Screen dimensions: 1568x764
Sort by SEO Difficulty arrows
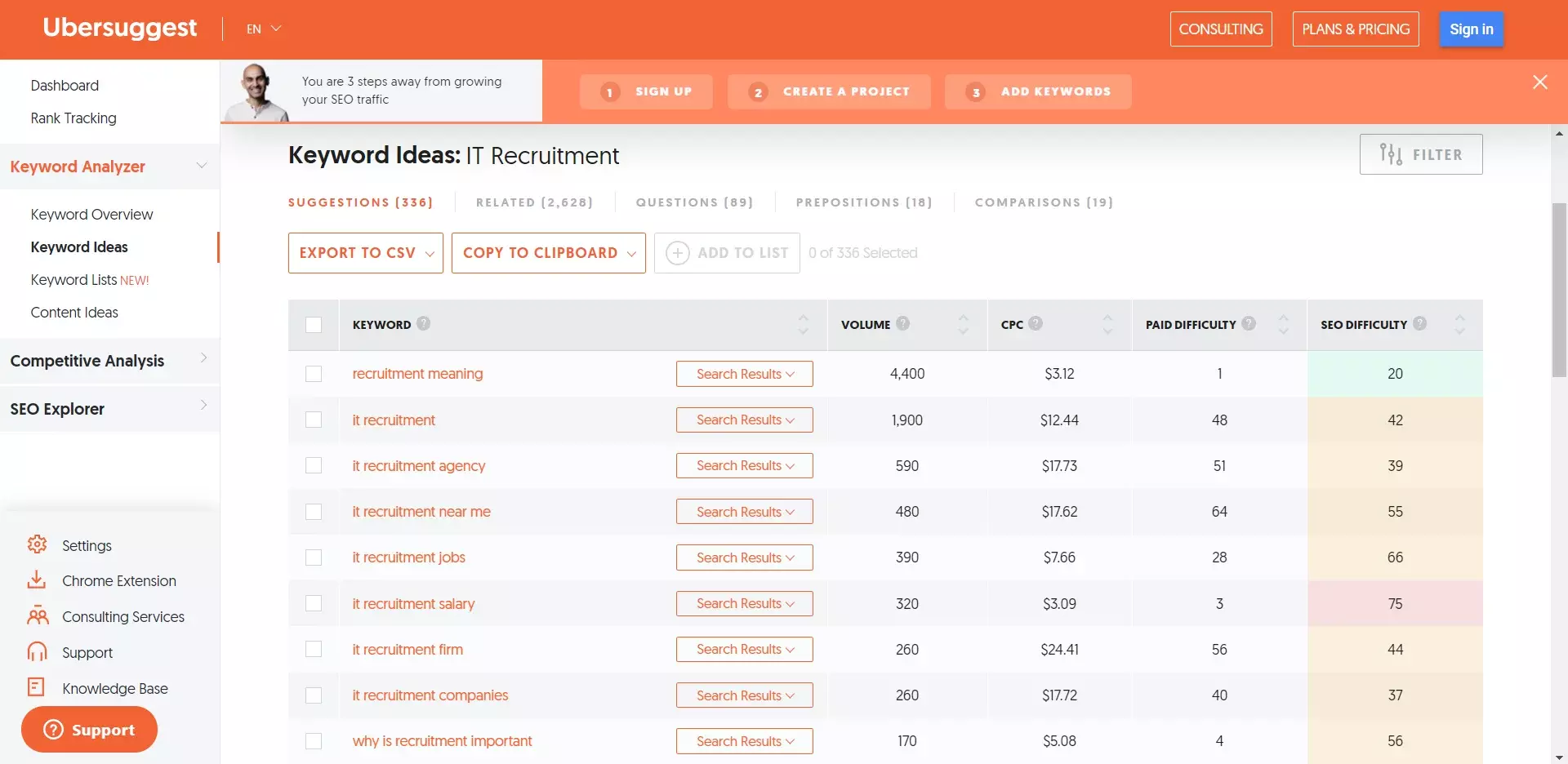pos(1460,325)
